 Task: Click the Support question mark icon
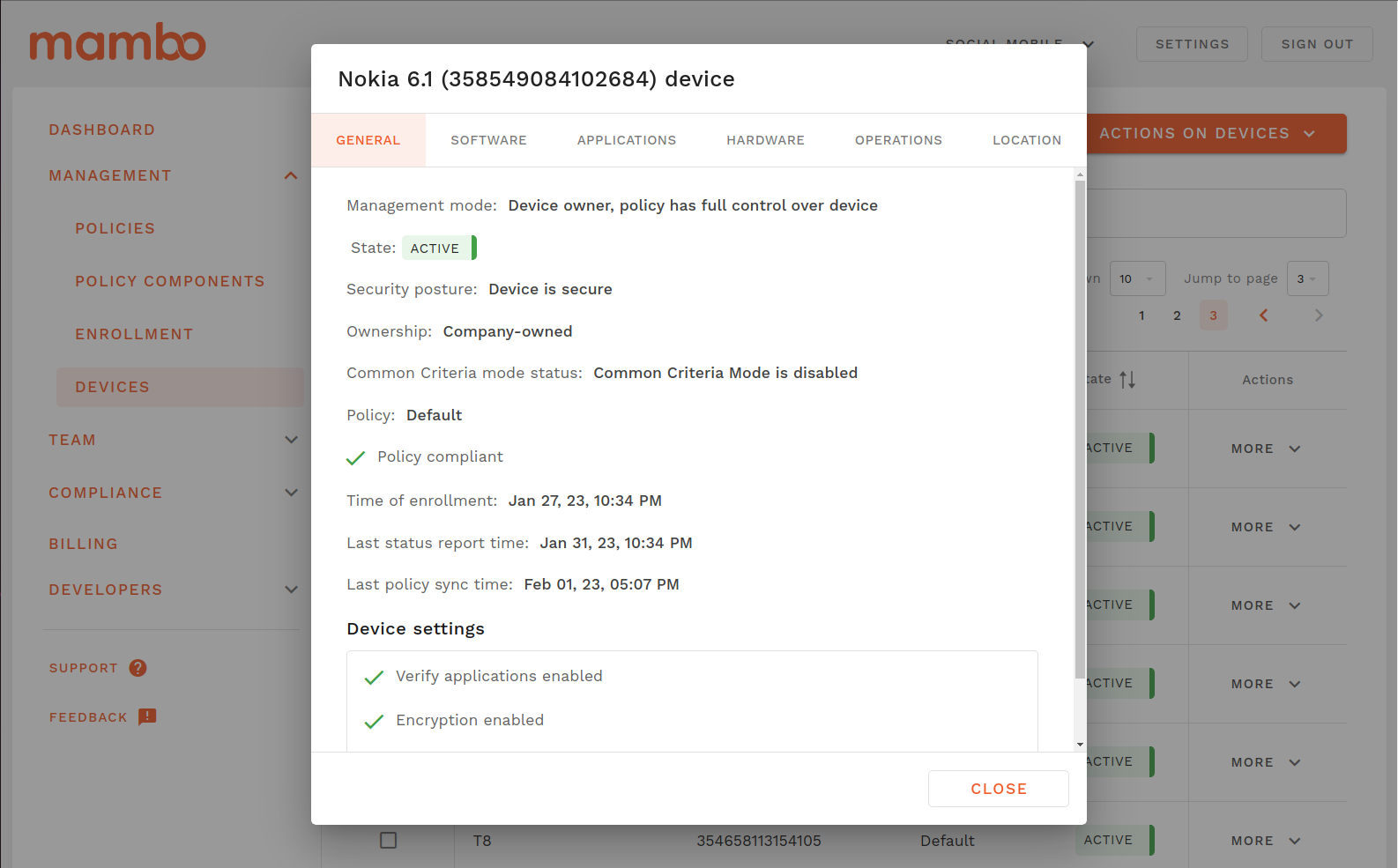coord(138,668)
